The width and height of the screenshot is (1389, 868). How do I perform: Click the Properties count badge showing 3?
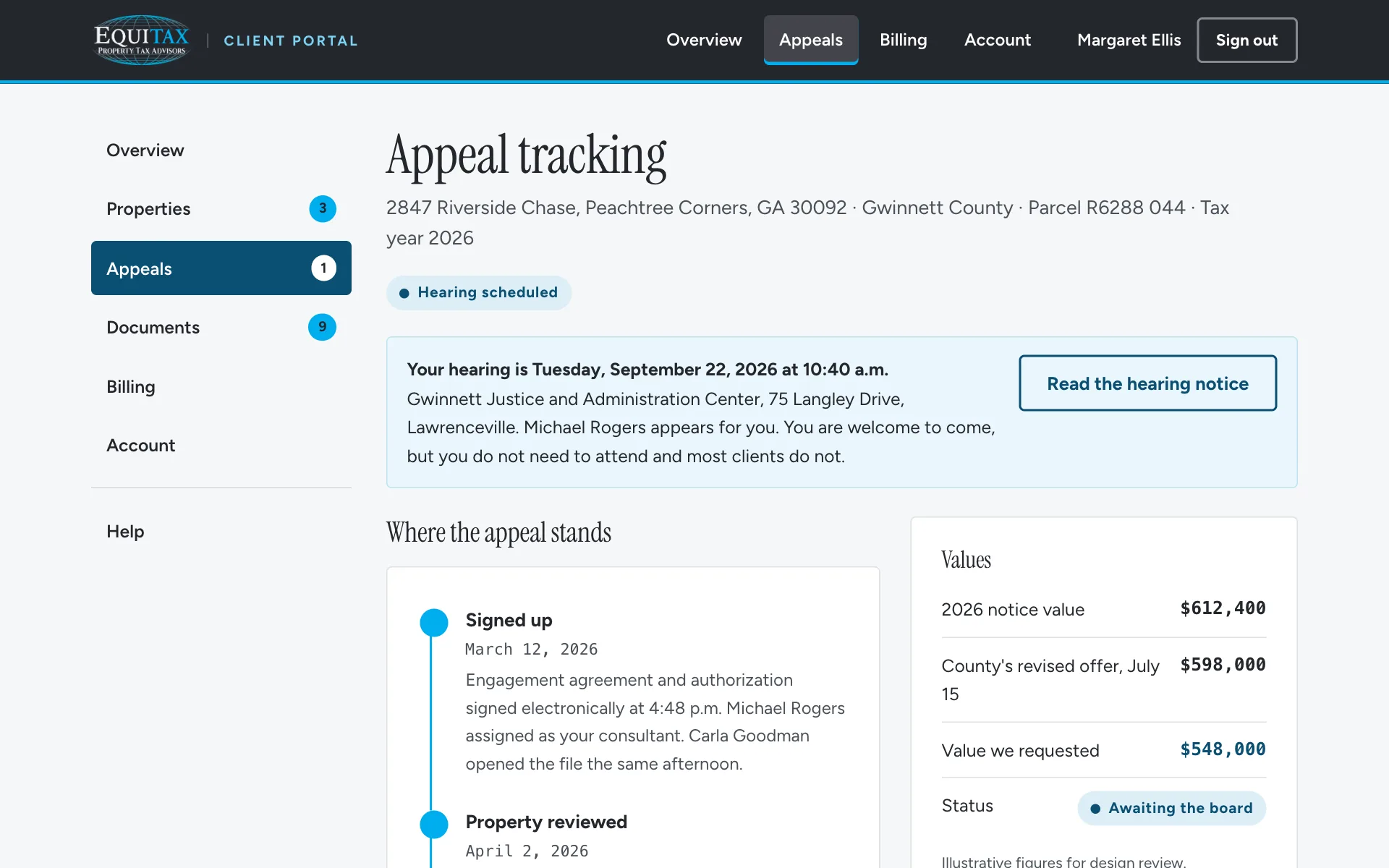coord(323,208)
